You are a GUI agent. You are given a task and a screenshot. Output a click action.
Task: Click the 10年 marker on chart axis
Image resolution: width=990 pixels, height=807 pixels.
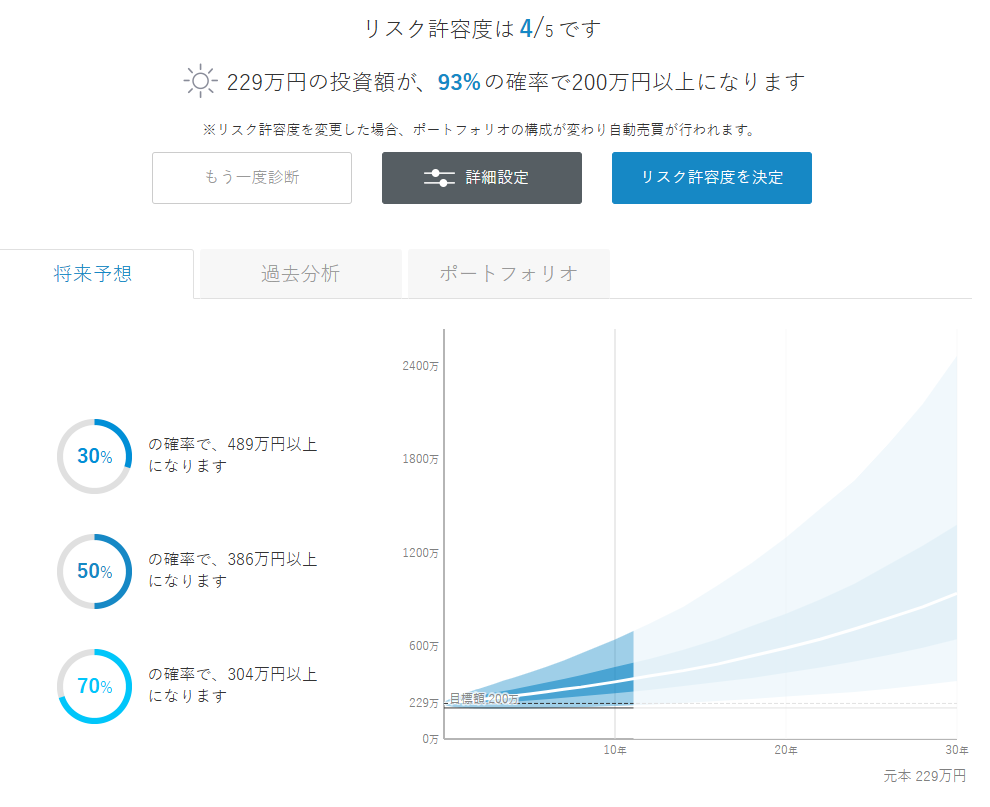(615, 750)
